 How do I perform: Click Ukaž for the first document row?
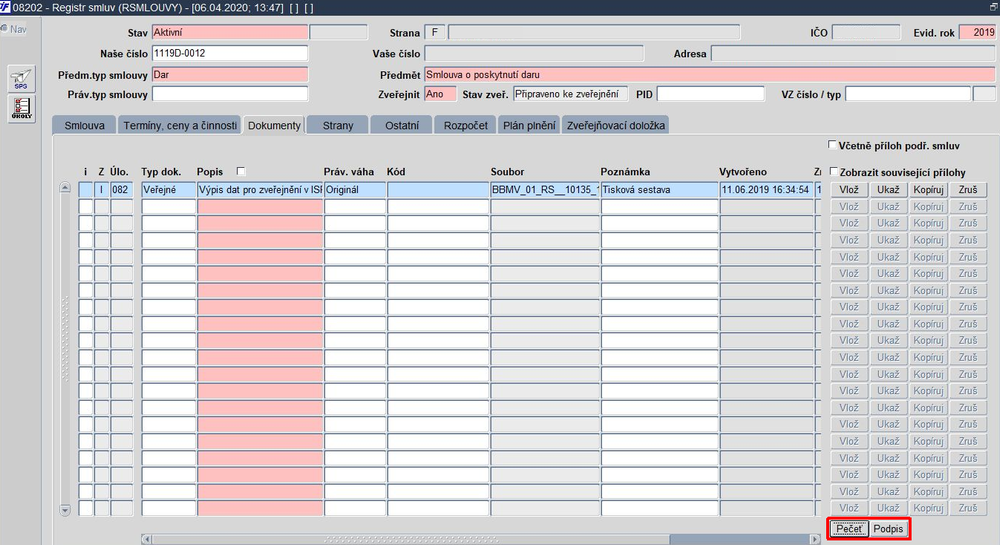[x=888, y=189]
